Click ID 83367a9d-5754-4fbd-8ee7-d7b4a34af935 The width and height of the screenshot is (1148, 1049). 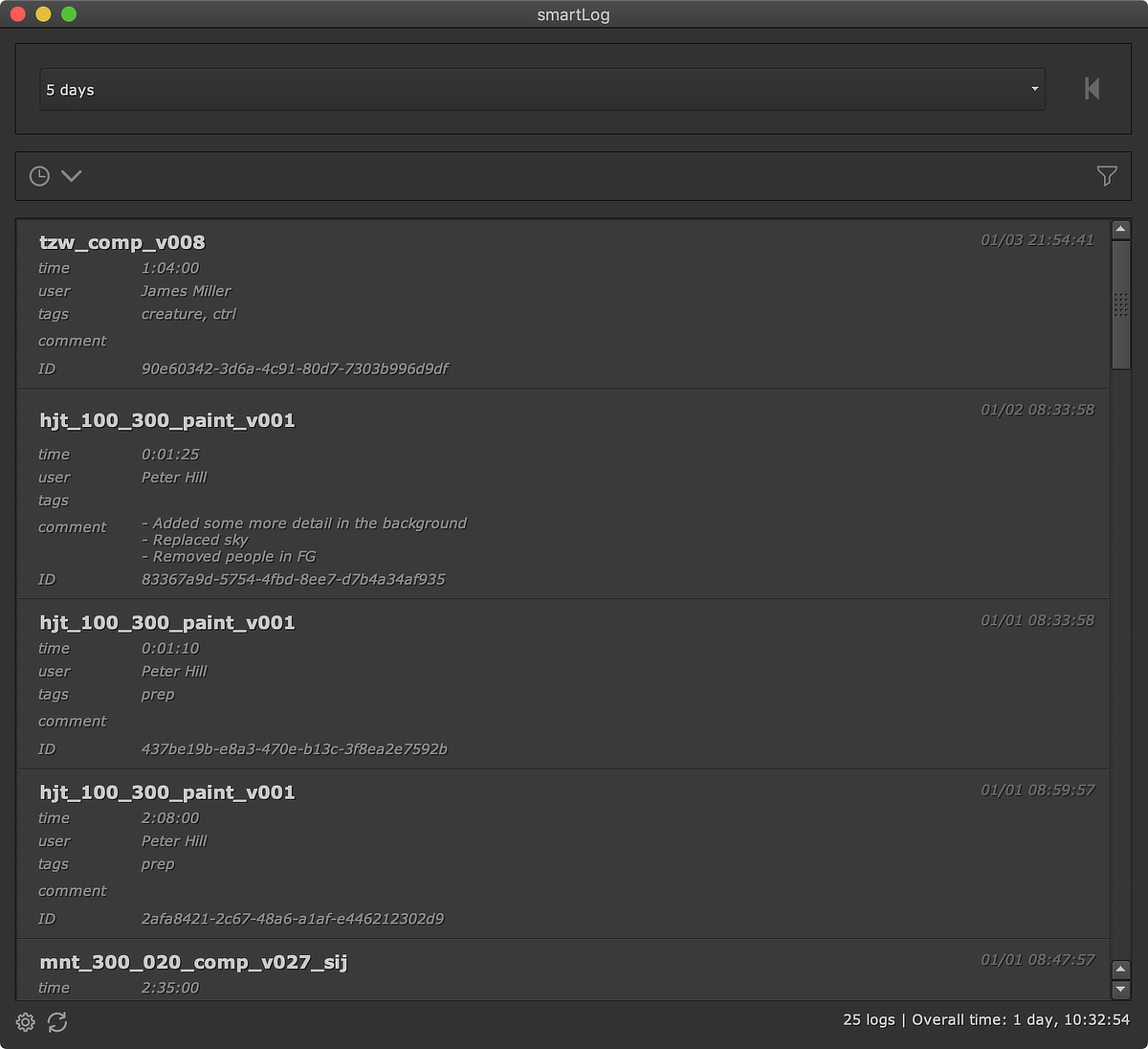(294, 579)
